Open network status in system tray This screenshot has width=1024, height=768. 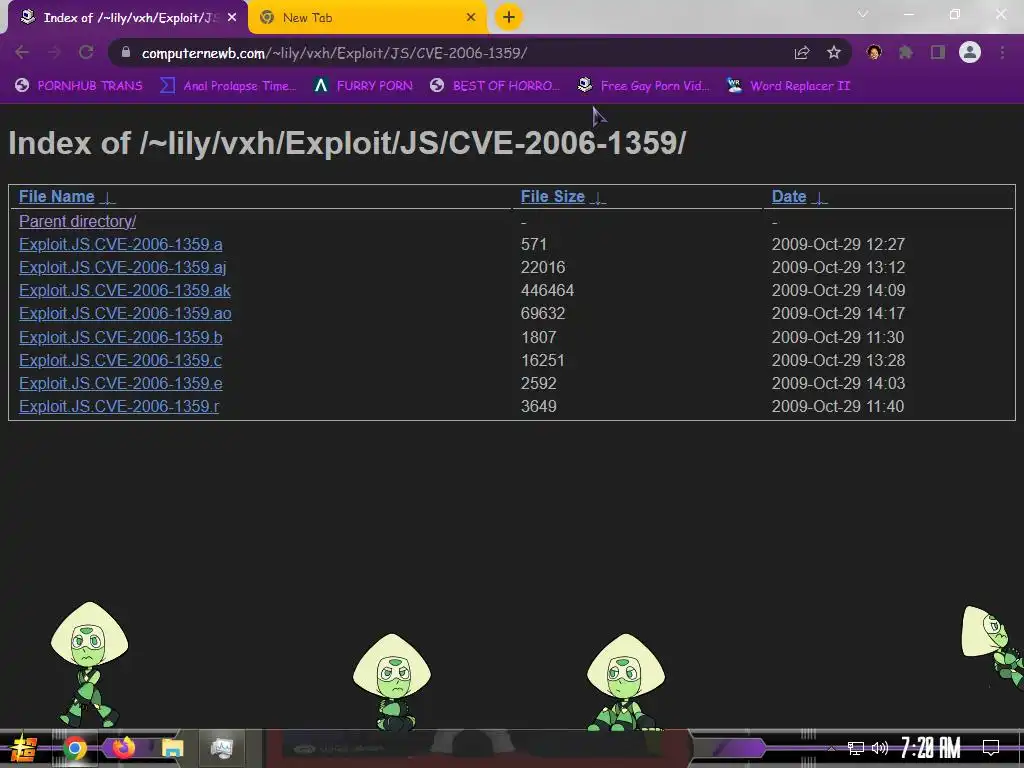click(856, 748)
